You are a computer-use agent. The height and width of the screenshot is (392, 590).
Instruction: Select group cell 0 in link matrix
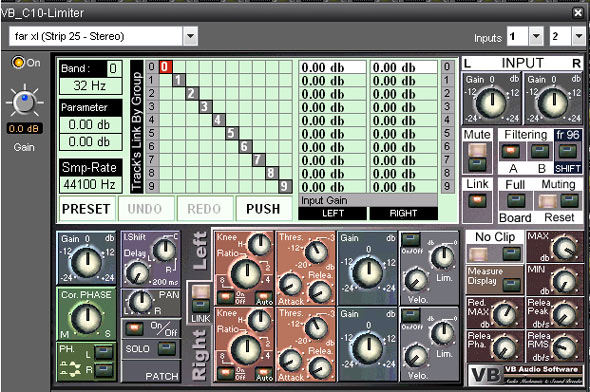[x=166, y=67]
